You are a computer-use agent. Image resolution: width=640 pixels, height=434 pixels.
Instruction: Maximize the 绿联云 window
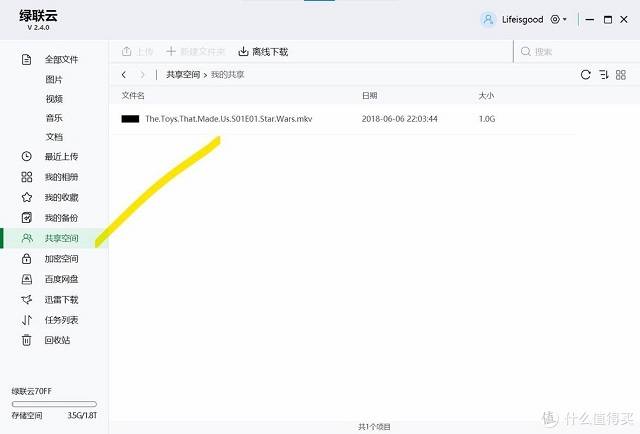(x=608, y=20)
